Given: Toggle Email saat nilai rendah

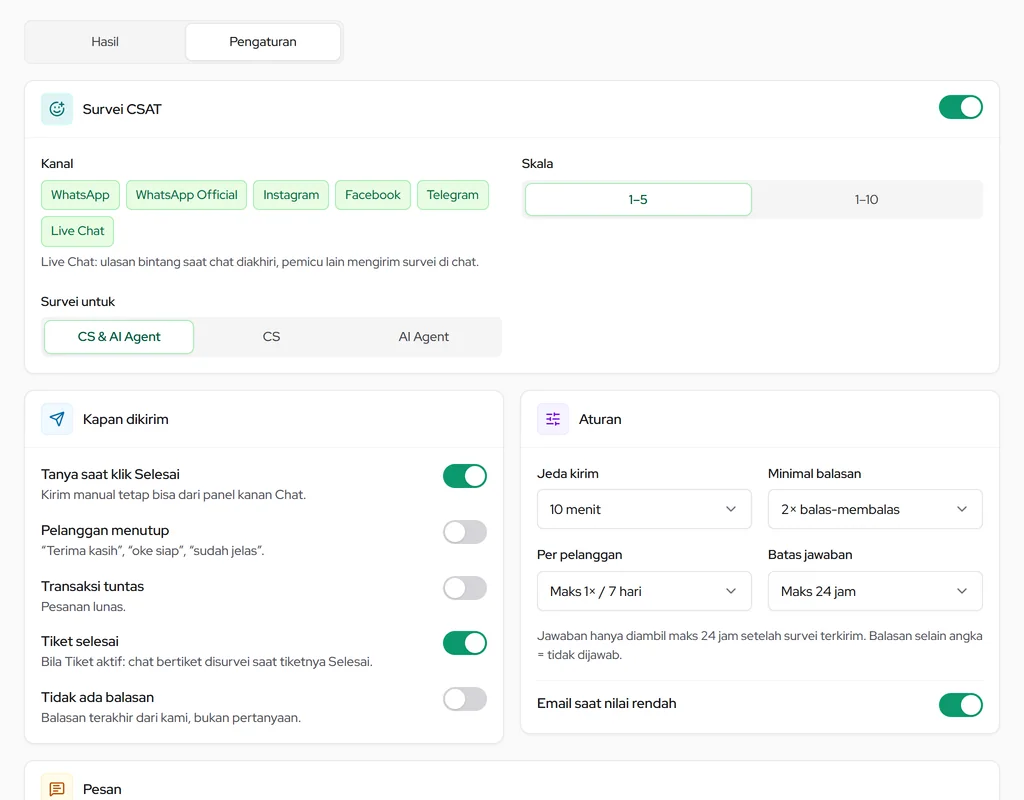Looking at the screenshot, I should pos(961,705).
